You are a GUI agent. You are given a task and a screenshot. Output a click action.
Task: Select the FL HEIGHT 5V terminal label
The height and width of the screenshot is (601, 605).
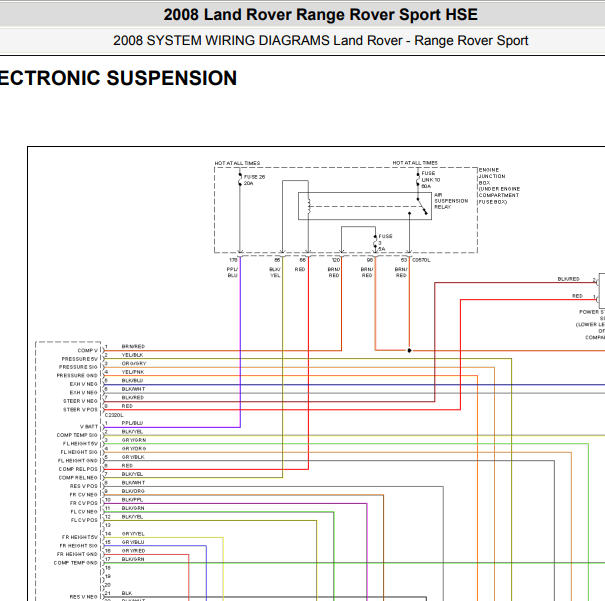tap(80, 444)
